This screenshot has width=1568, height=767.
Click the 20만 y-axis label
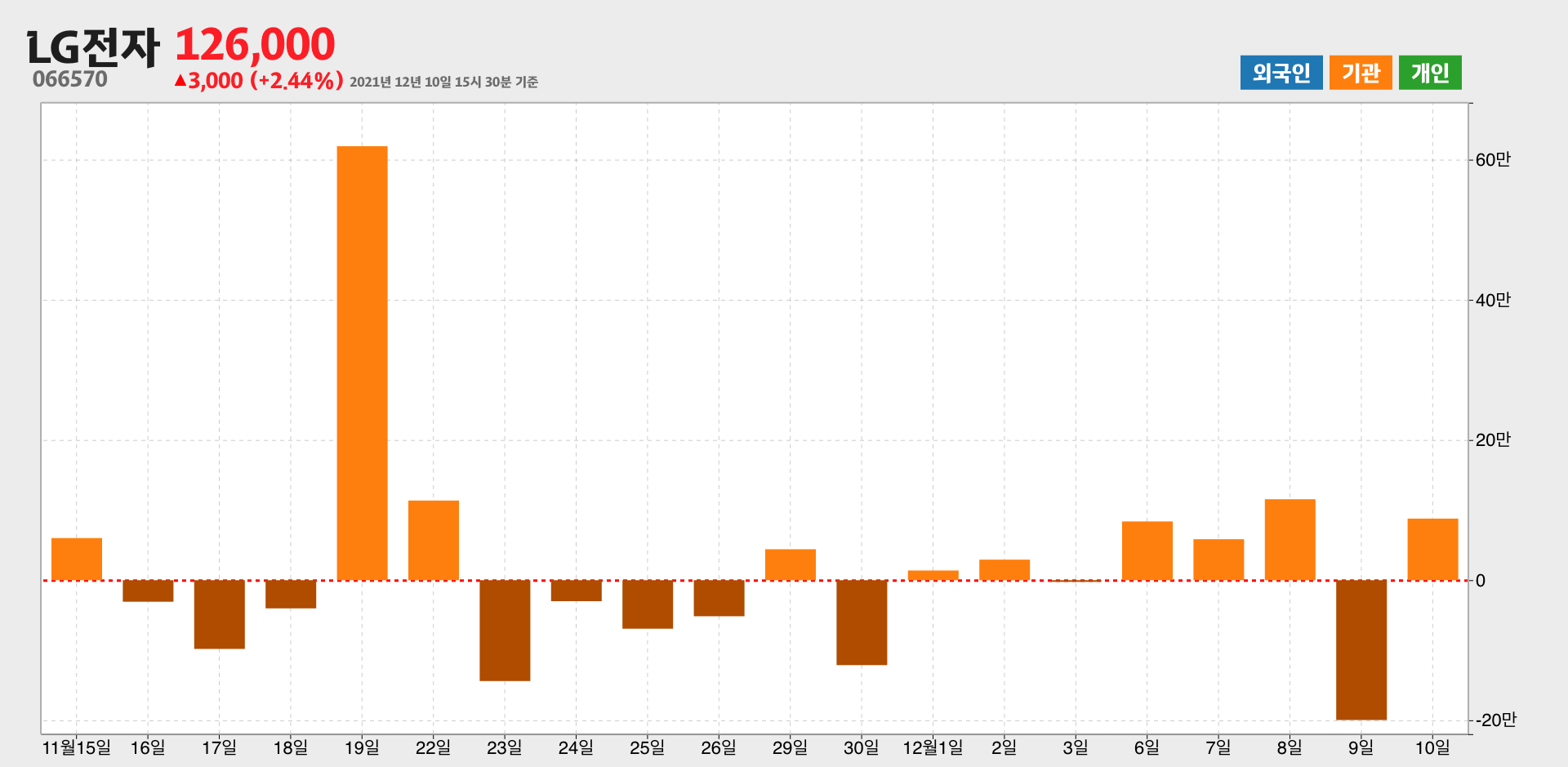pyautogui.click(x=1493, y=440)
